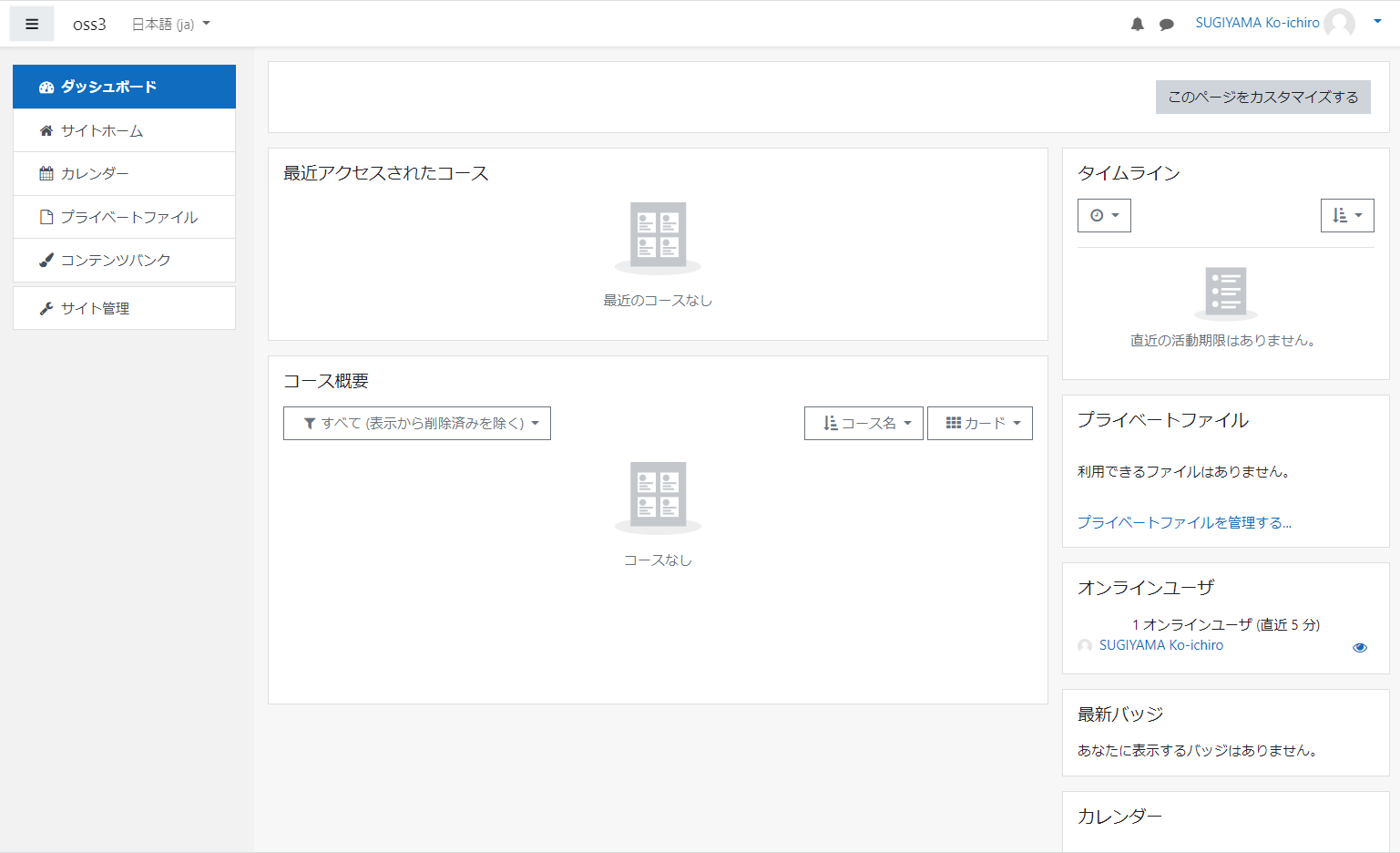This screenshot has width=1400, height=853.
Task: Open the timeline clock filter dropdown
Action: tap(1104, 216)
